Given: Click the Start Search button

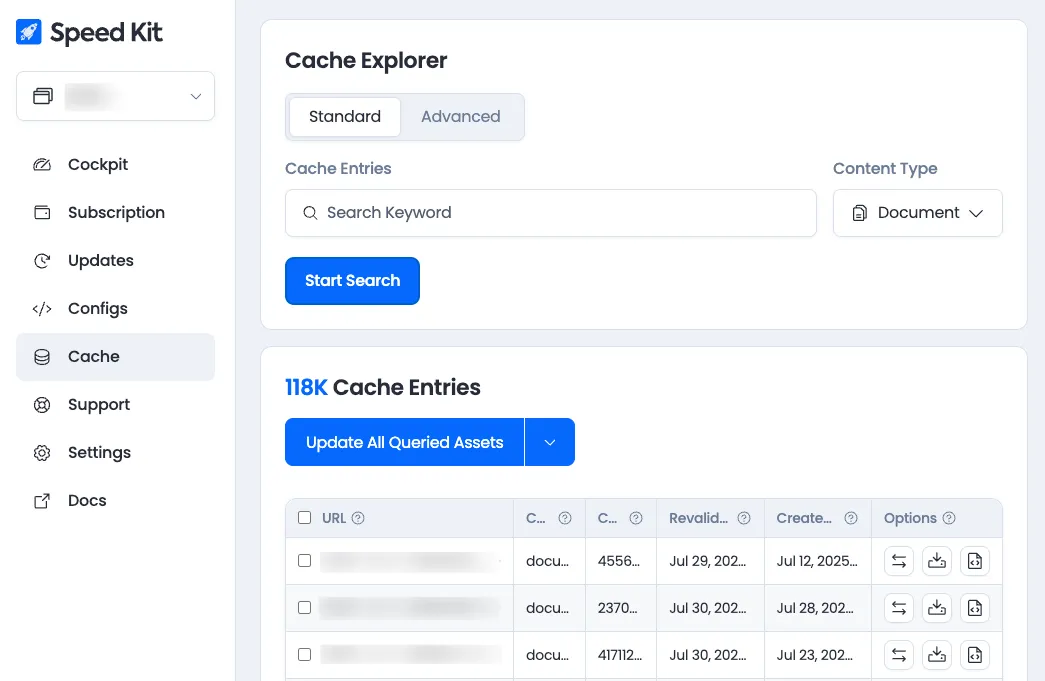Looking at the screenshot, I should 353,281.
